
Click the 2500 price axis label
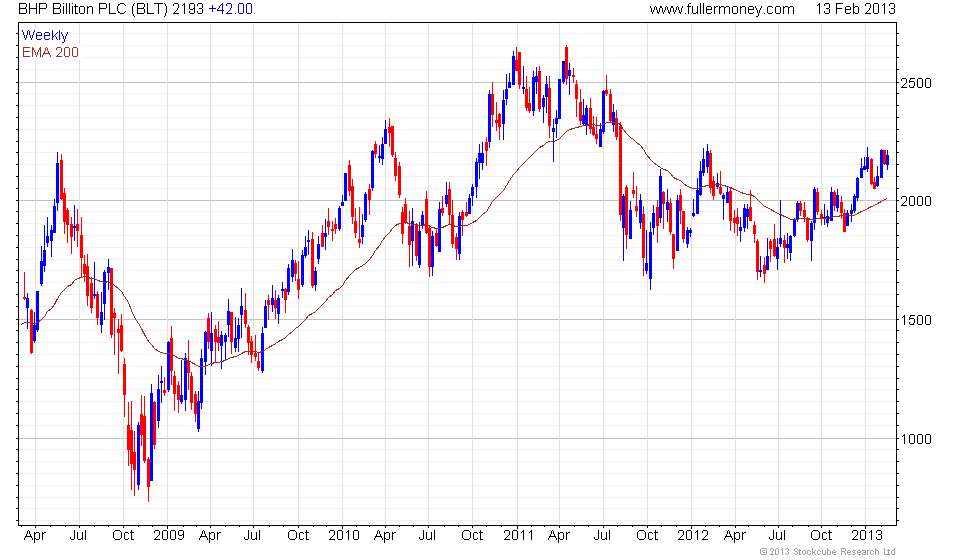point(916,83)
